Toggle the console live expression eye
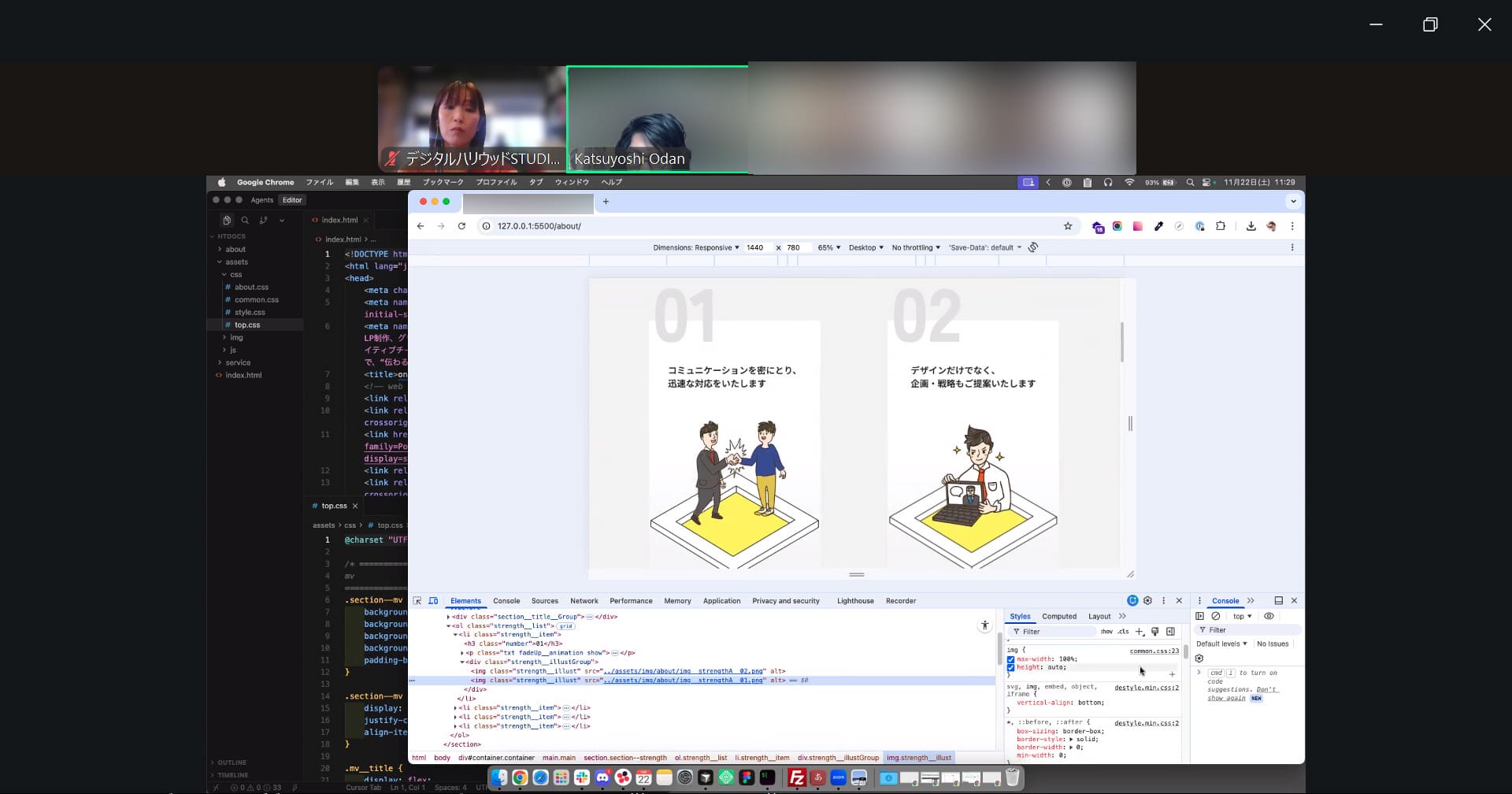Viewport: 1512px width, 794px height. [x=1269, y=616]
